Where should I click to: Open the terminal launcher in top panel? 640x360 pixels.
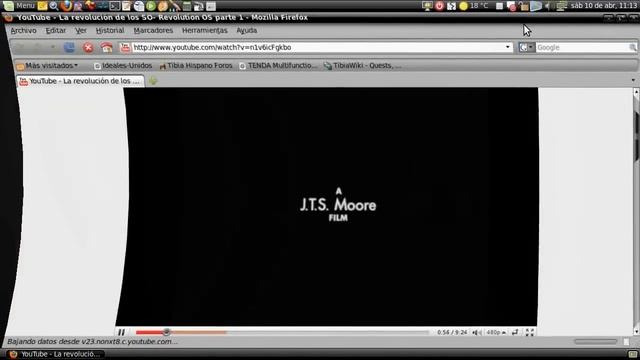[115, 6]
